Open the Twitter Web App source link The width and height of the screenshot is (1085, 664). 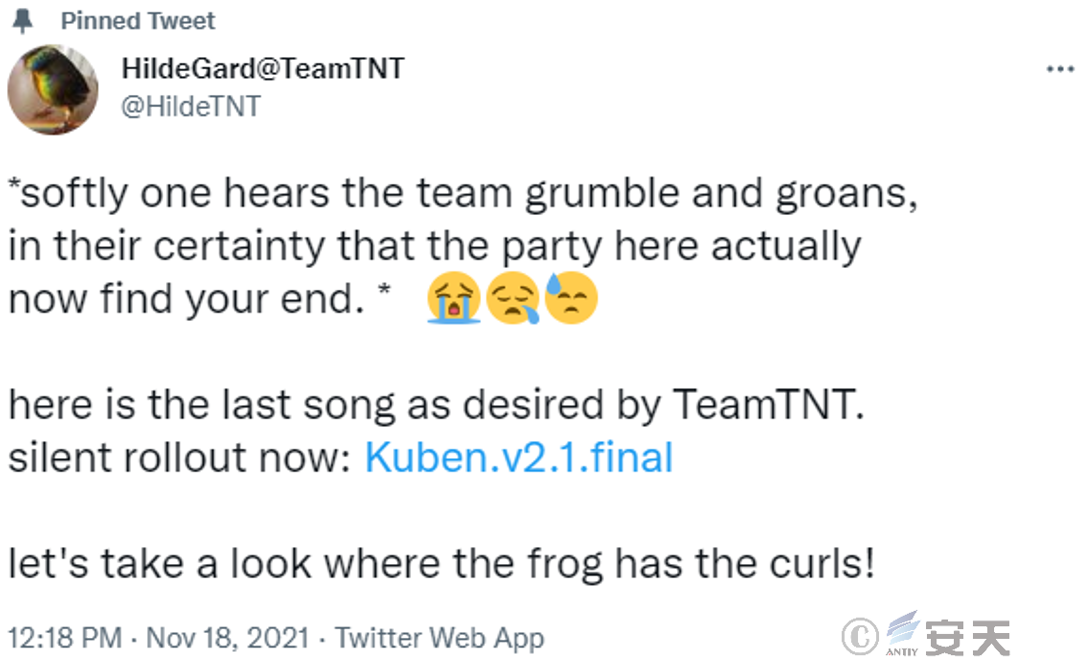pos(439,638)
